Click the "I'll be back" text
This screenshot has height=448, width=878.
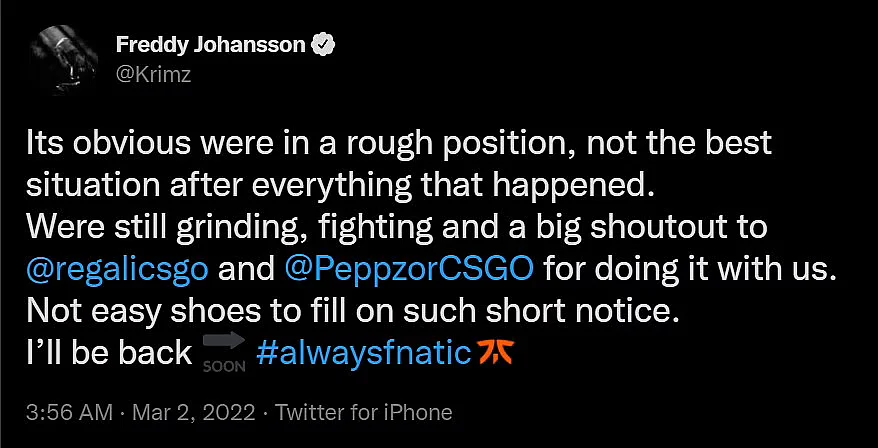(109, 353)
